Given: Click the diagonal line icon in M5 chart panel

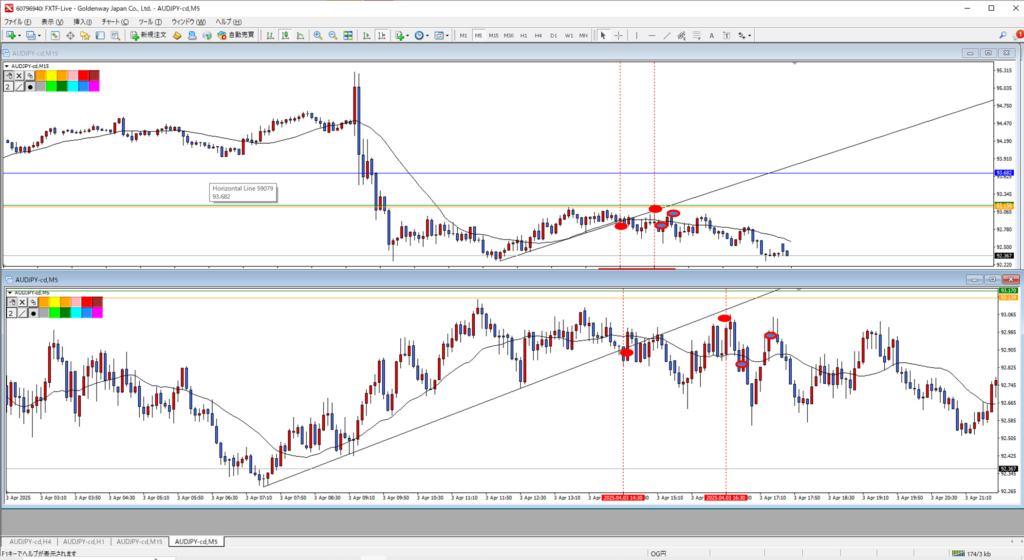Looking at the screenshot, I should point(22,313).
